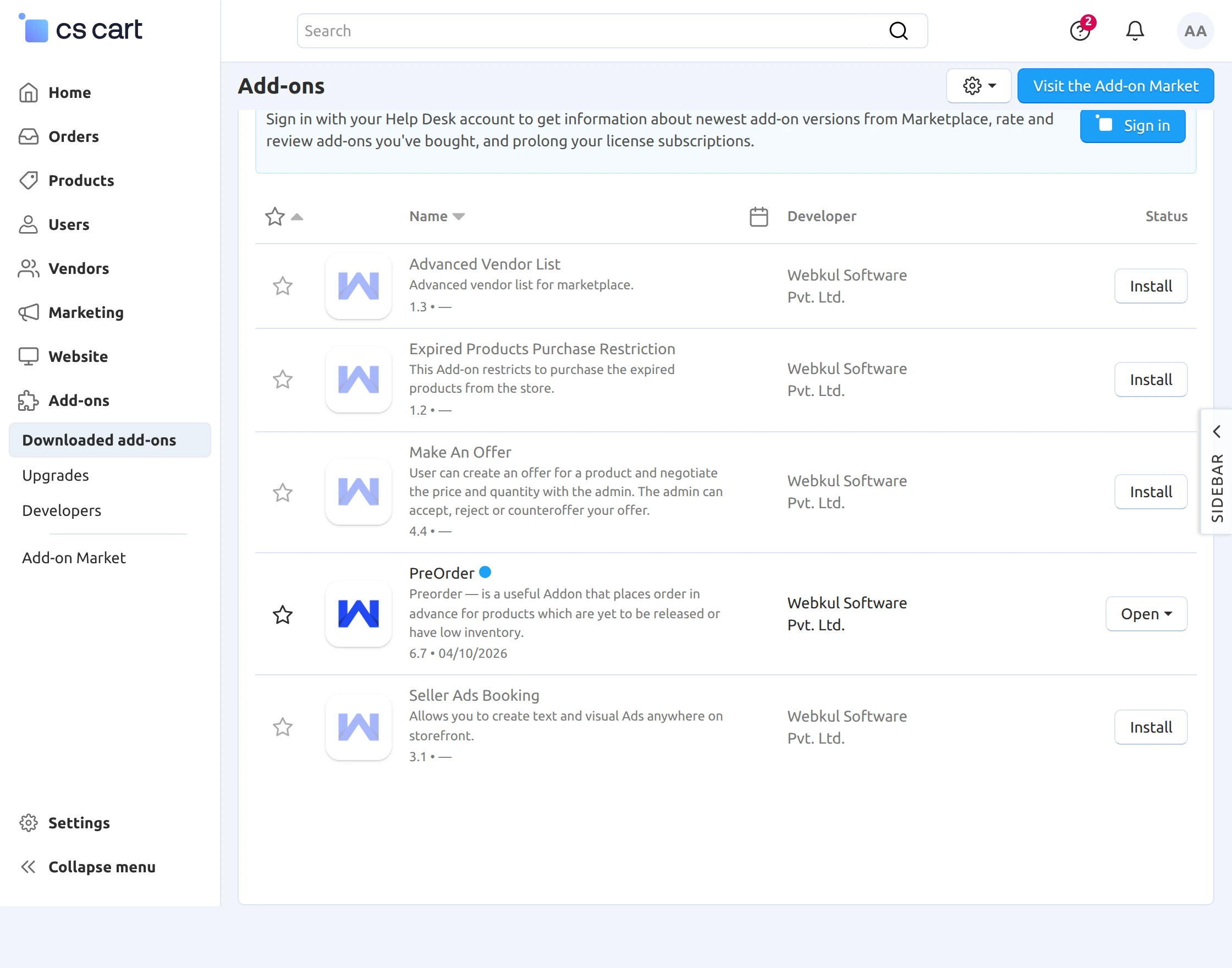Viewport: 1232px width, 968px height.
Task: Click the Collapse menu double-arrow icon
Action: coord(29,867)
